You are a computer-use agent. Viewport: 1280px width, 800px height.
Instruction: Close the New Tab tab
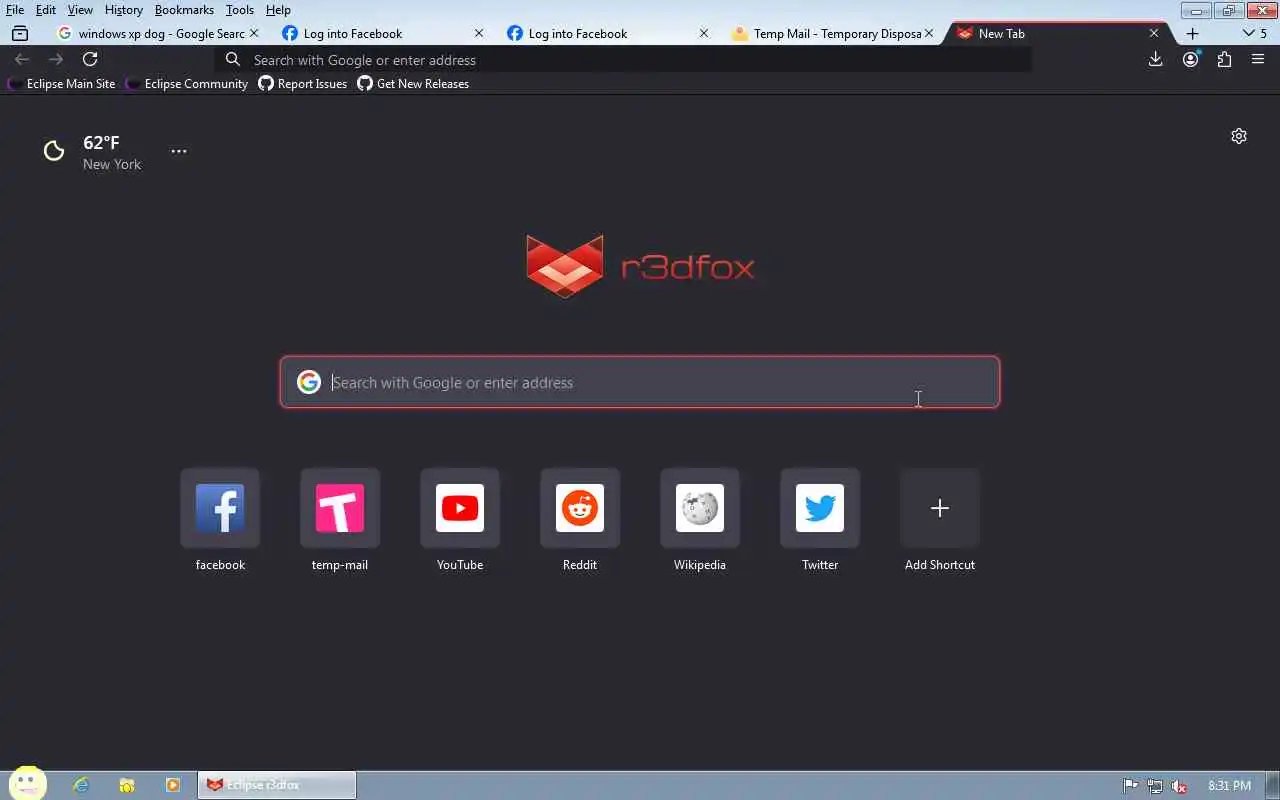pyautogui.click(x=1154, y=33)
